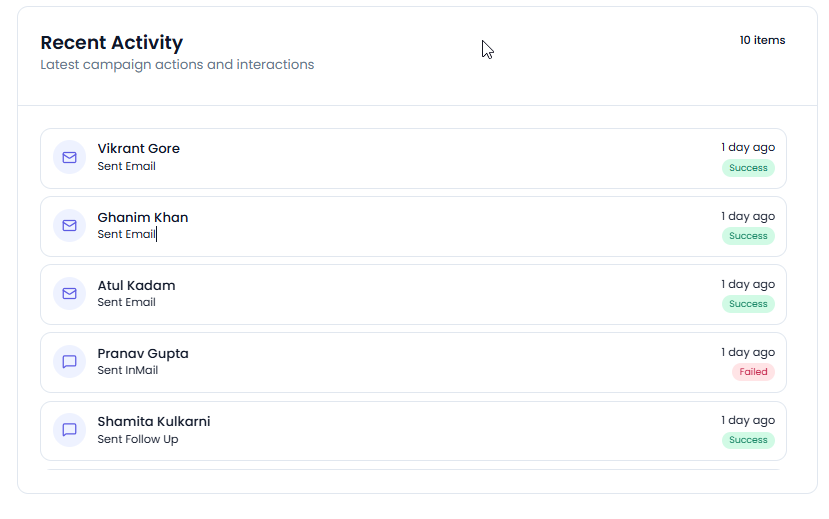This screenshot has width=829, height=519.
Task: Click the email icon beside Atul Kadam
Action: coord(69,294)
